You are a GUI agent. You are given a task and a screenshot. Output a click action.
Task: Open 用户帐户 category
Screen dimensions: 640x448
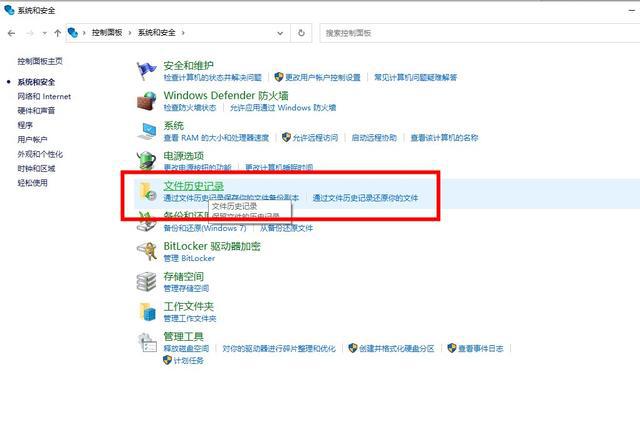[33, 140]
